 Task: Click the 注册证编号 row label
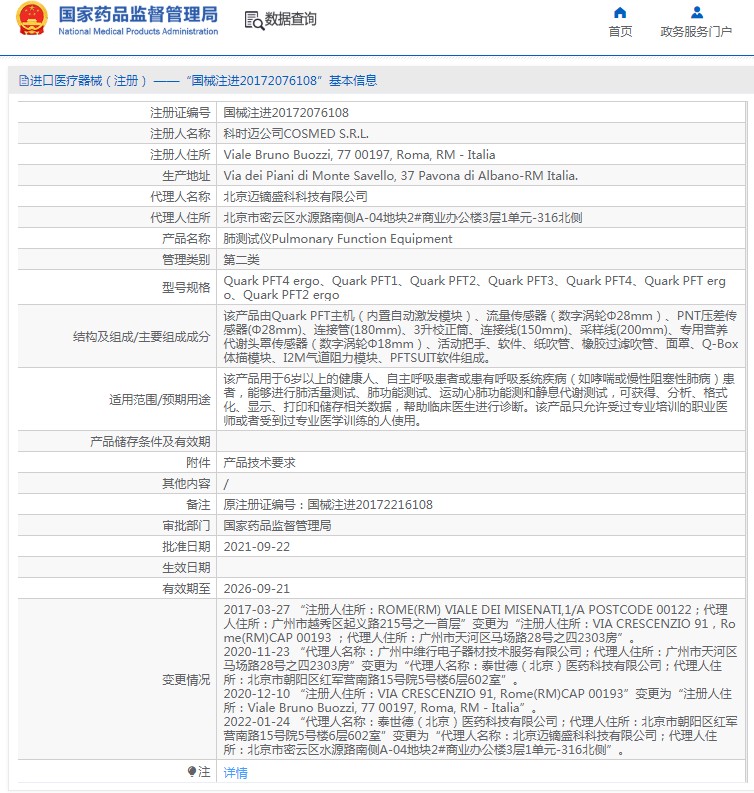click(x=180, y=112)
